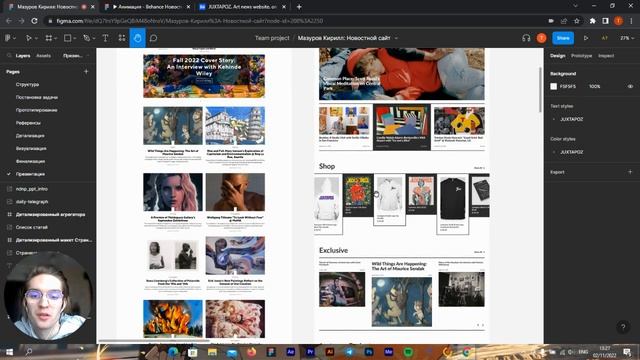Present prototype with the play icon
The image size is (640, 360).
(586, 38)
